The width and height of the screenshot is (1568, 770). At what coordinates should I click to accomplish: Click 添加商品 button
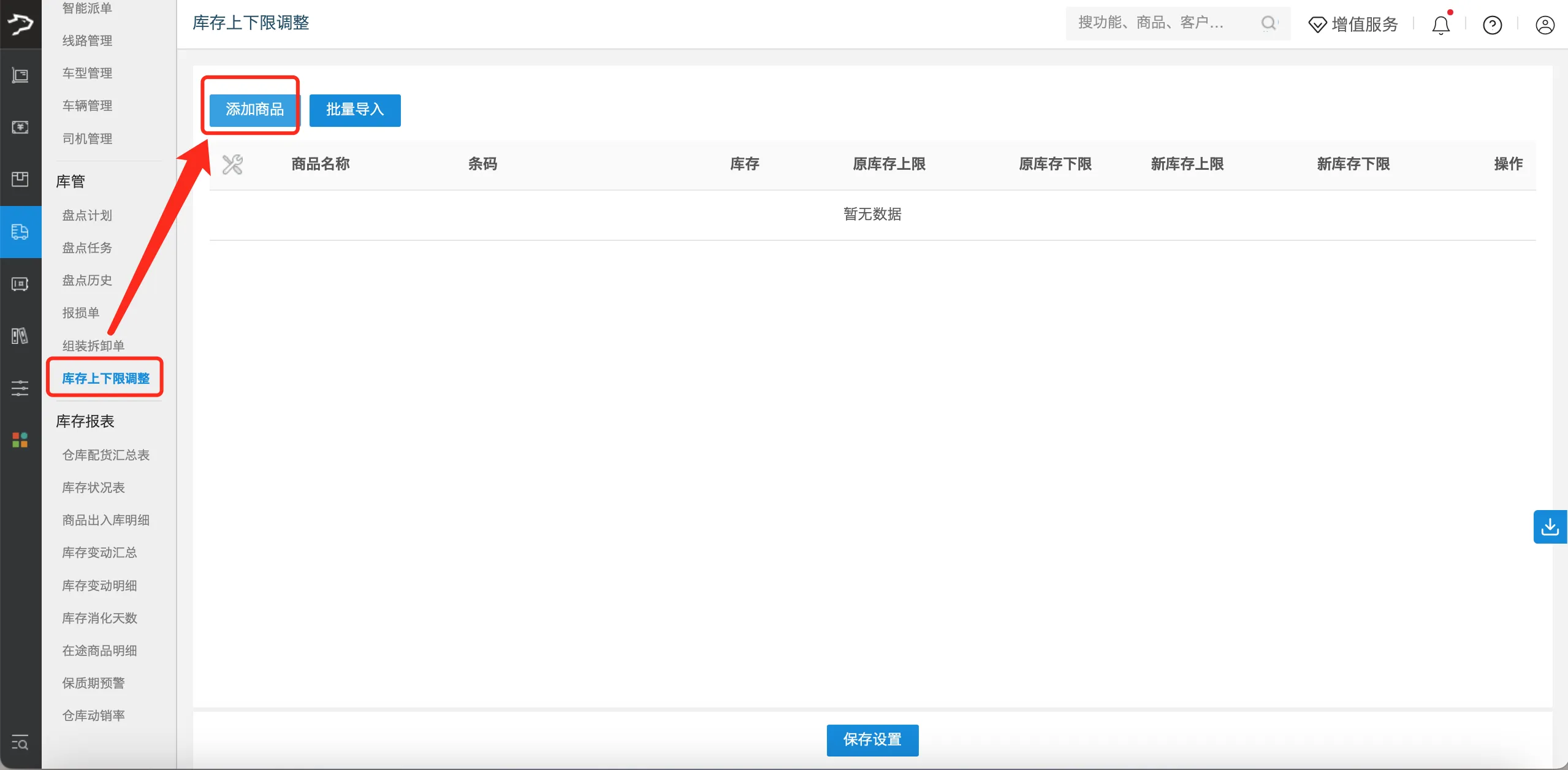coord(254,110)
